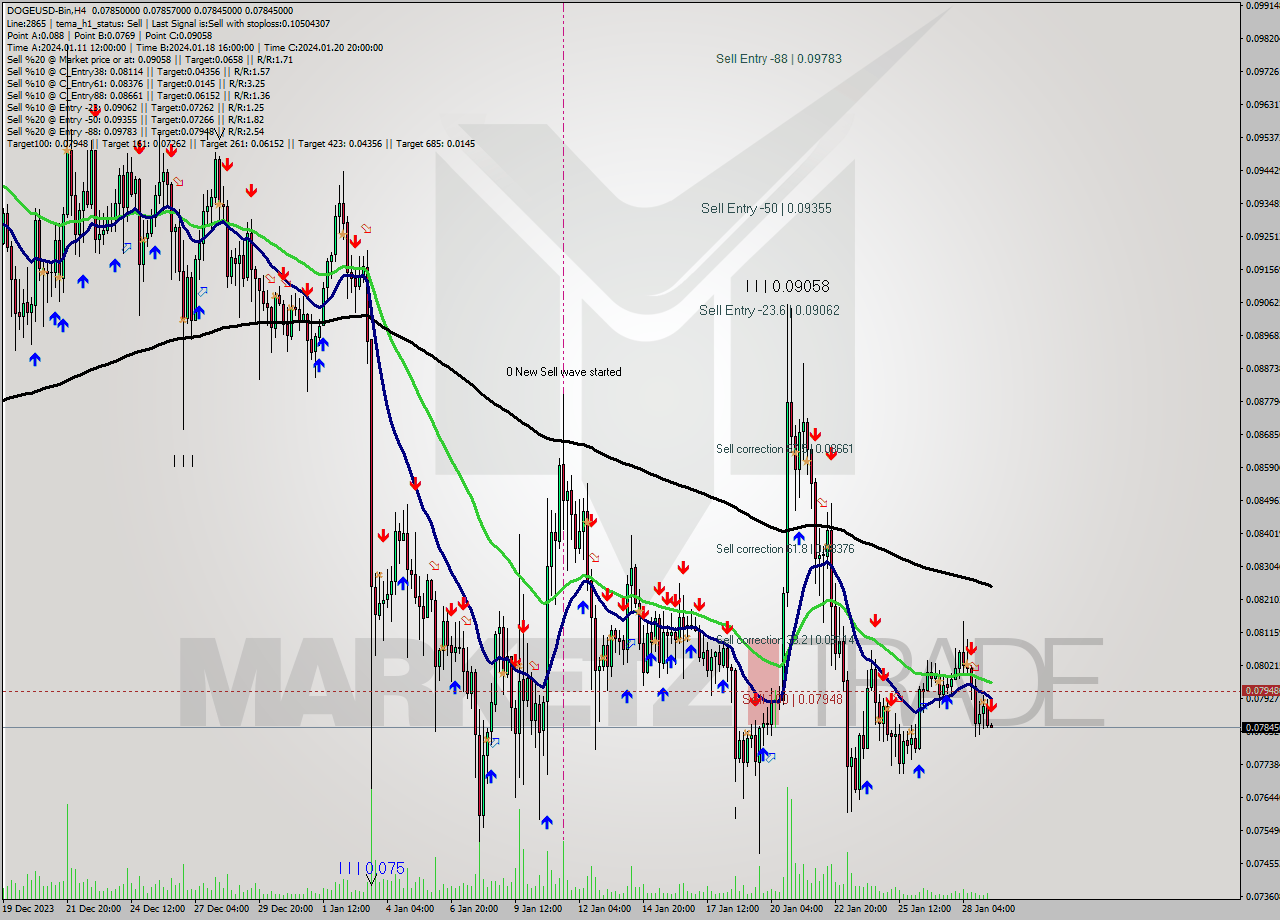
Task: Click the red 0.07948 price tag on axis
Action: point(1260,691)
